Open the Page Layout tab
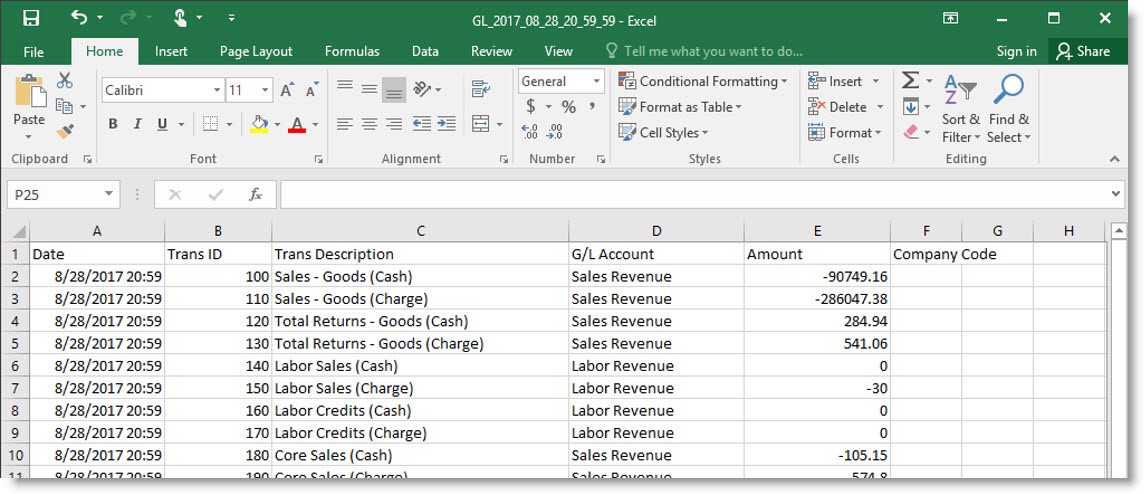Viewport: 1144px width, 494px height. 256,51
